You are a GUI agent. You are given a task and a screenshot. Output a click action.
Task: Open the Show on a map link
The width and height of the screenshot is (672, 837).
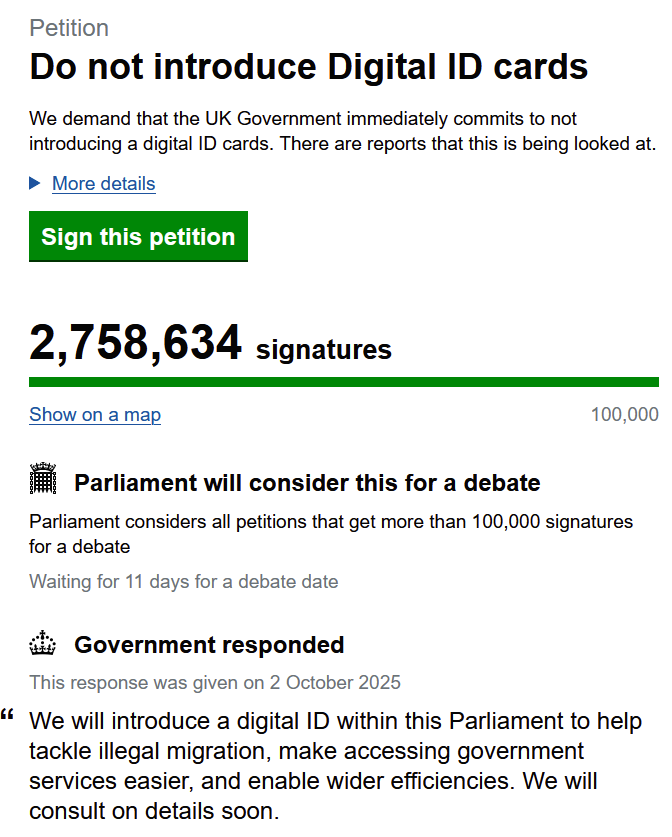(x=95, y=414)
